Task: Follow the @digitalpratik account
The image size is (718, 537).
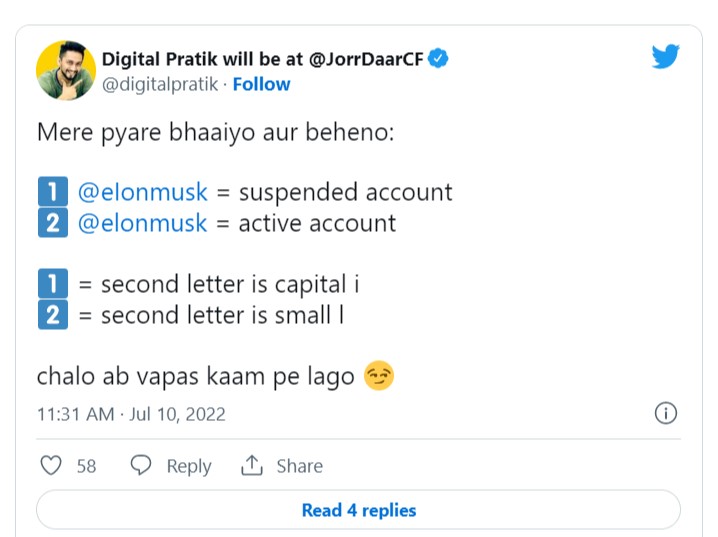Action: pos(261,84)
